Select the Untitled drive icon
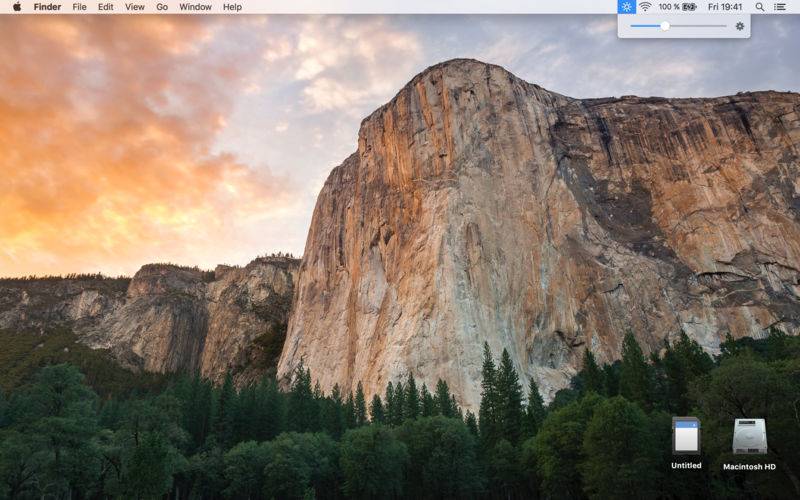 (686, 436)
